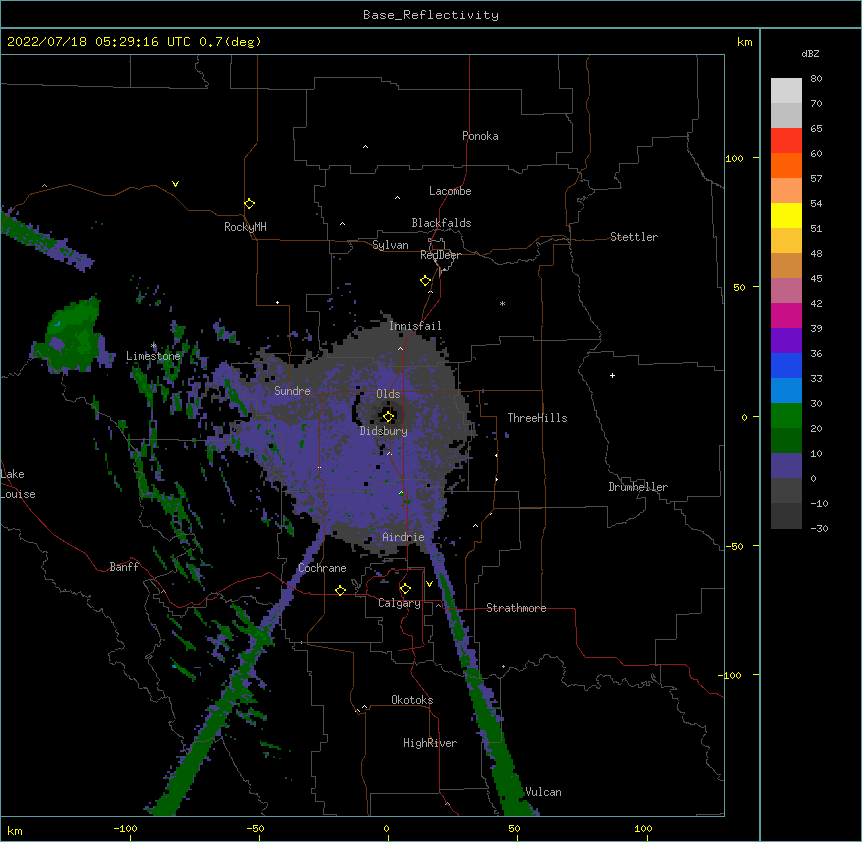Select the yellow 54-51 dBZ legend swatch
This screenshot has height=842, width=862.
tap(786, 215)
